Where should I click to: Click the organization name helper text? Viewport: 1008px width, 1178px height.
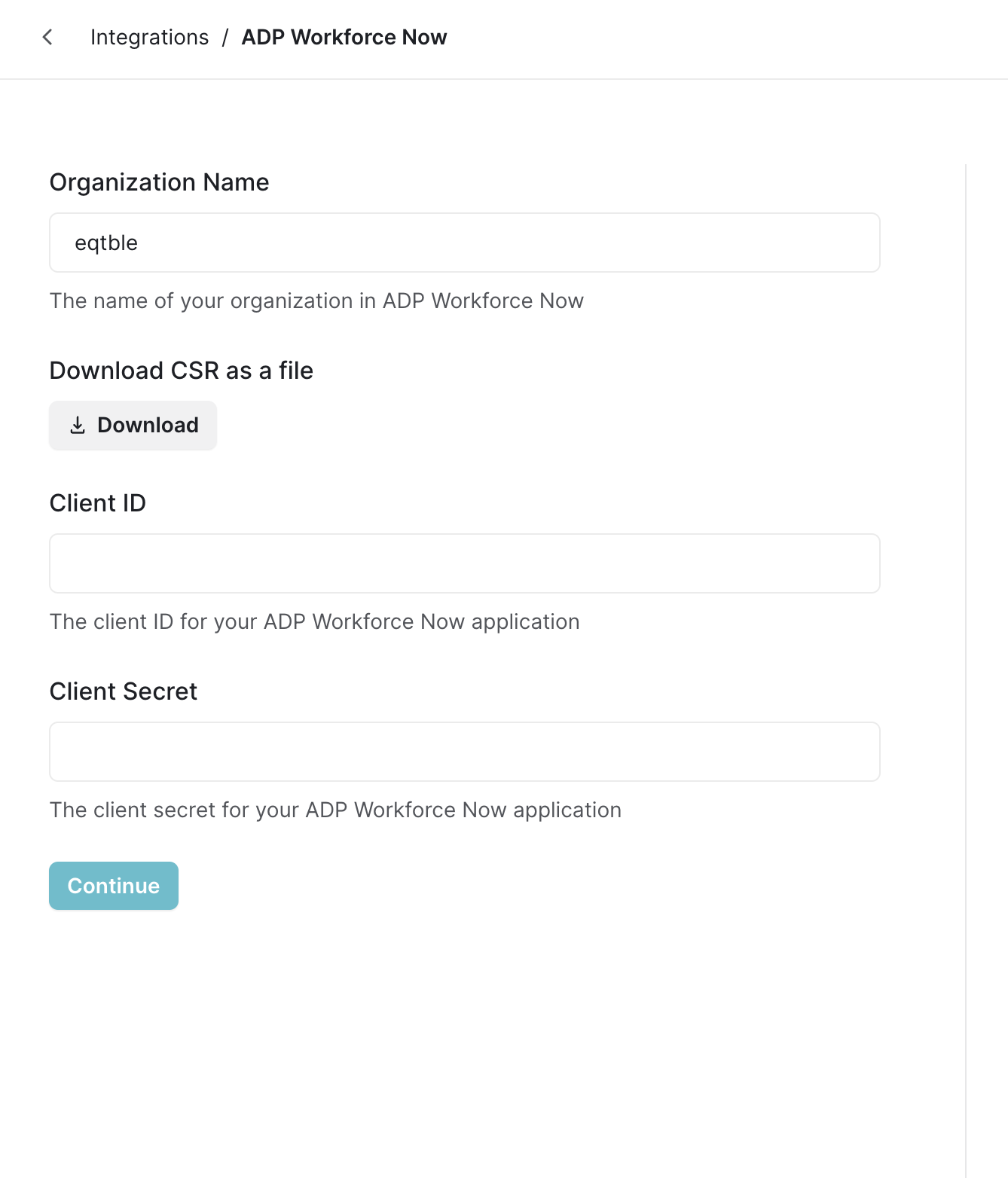pyautogui.click(x=316, y=301)
